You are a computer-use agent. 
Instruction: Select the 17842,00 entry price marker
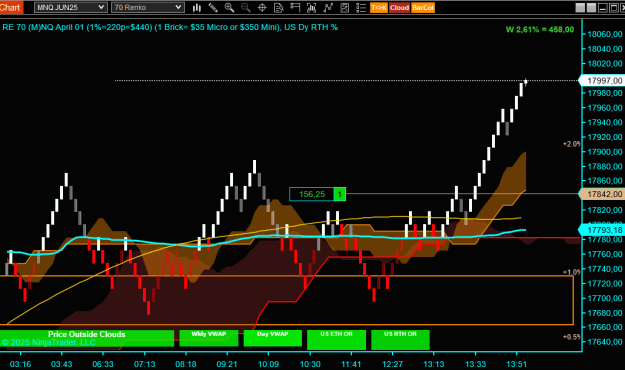pyautogui.click(x=601, y=194)
